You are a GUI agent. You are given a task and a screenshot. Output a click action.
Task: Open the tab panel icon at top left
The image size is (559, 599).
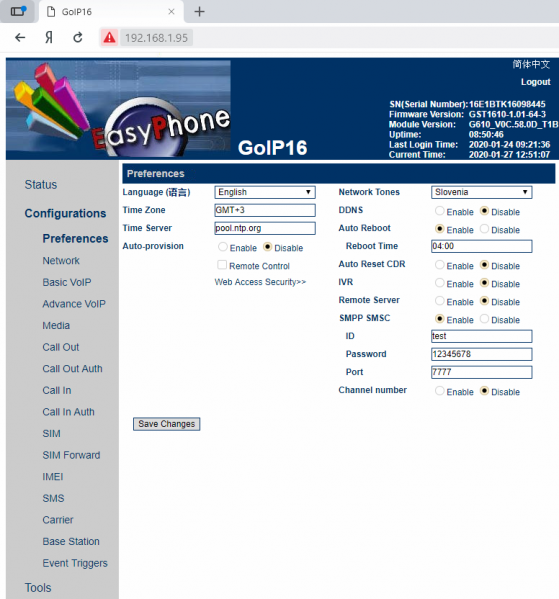[18, 11]
